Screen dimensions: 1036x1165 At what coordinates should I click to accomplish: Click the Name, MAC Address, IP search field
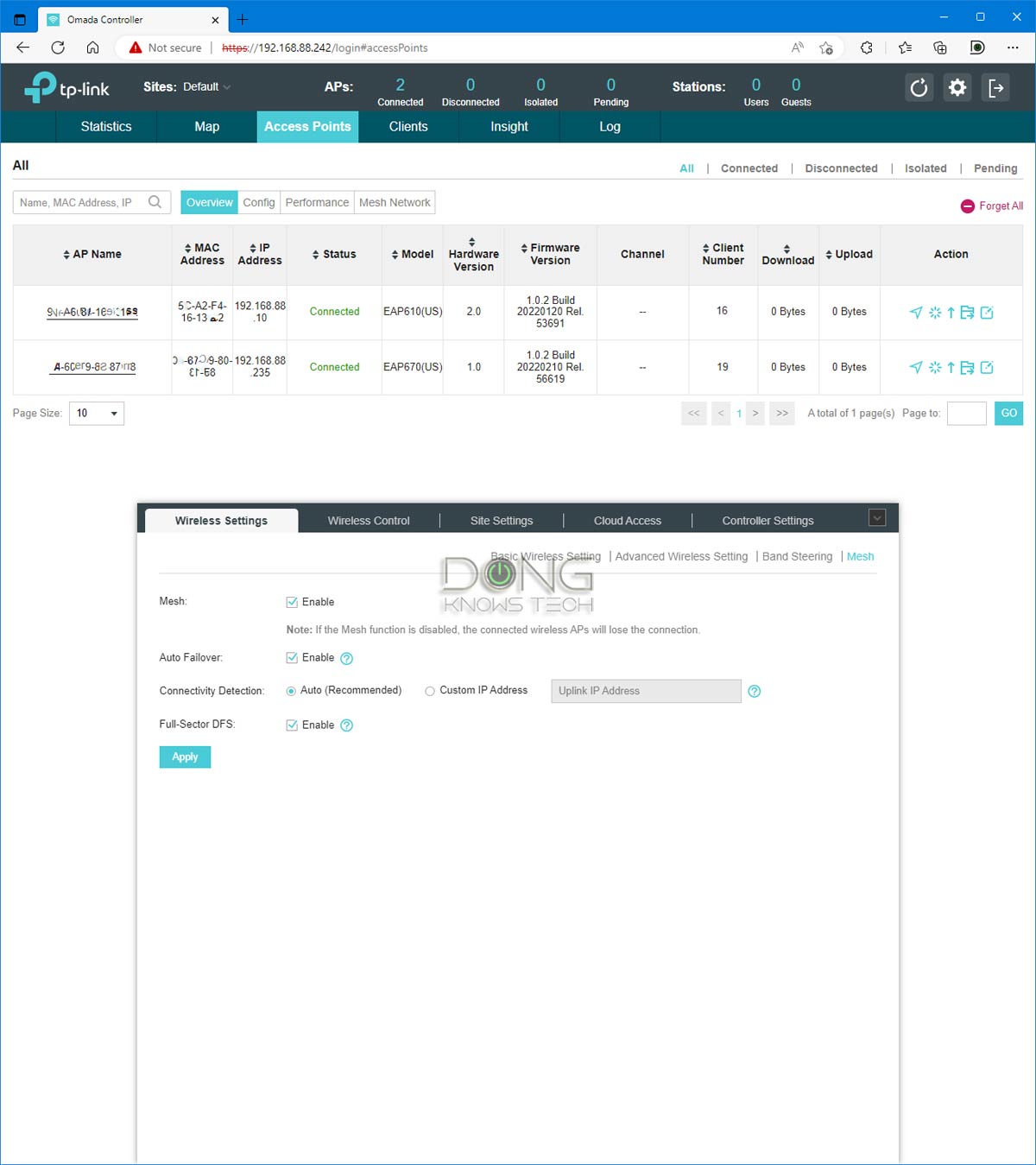[81, 203]
